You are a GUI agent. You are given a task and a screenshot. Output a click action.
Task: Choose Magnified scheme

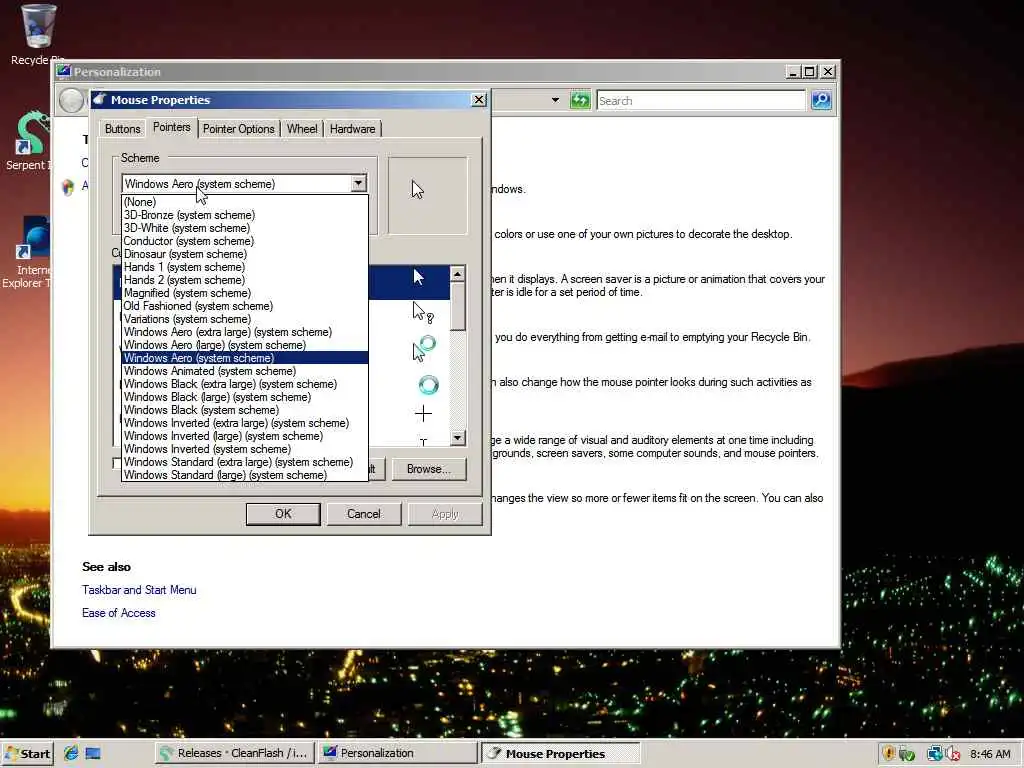click(245, 293)
